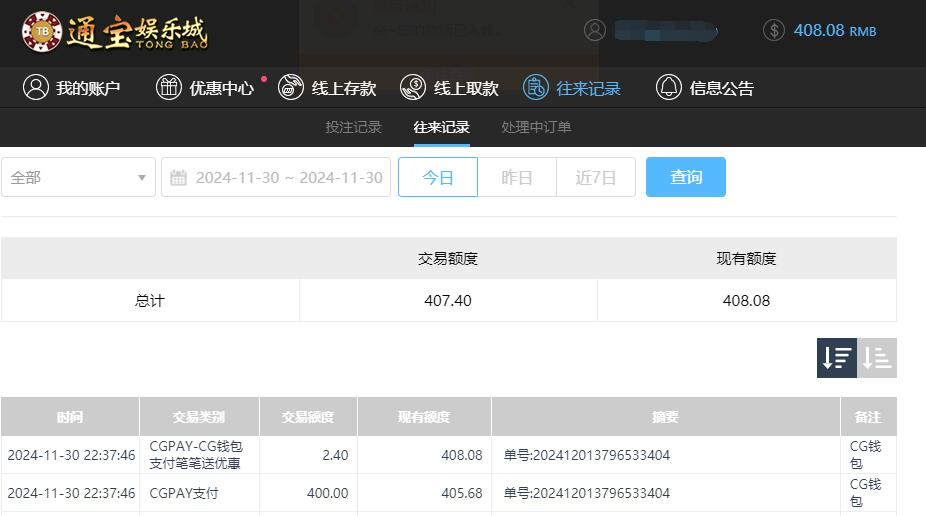Click the calendar icon in date field
Viewport: 926px width, 516px height.
[x=178, y=177]
